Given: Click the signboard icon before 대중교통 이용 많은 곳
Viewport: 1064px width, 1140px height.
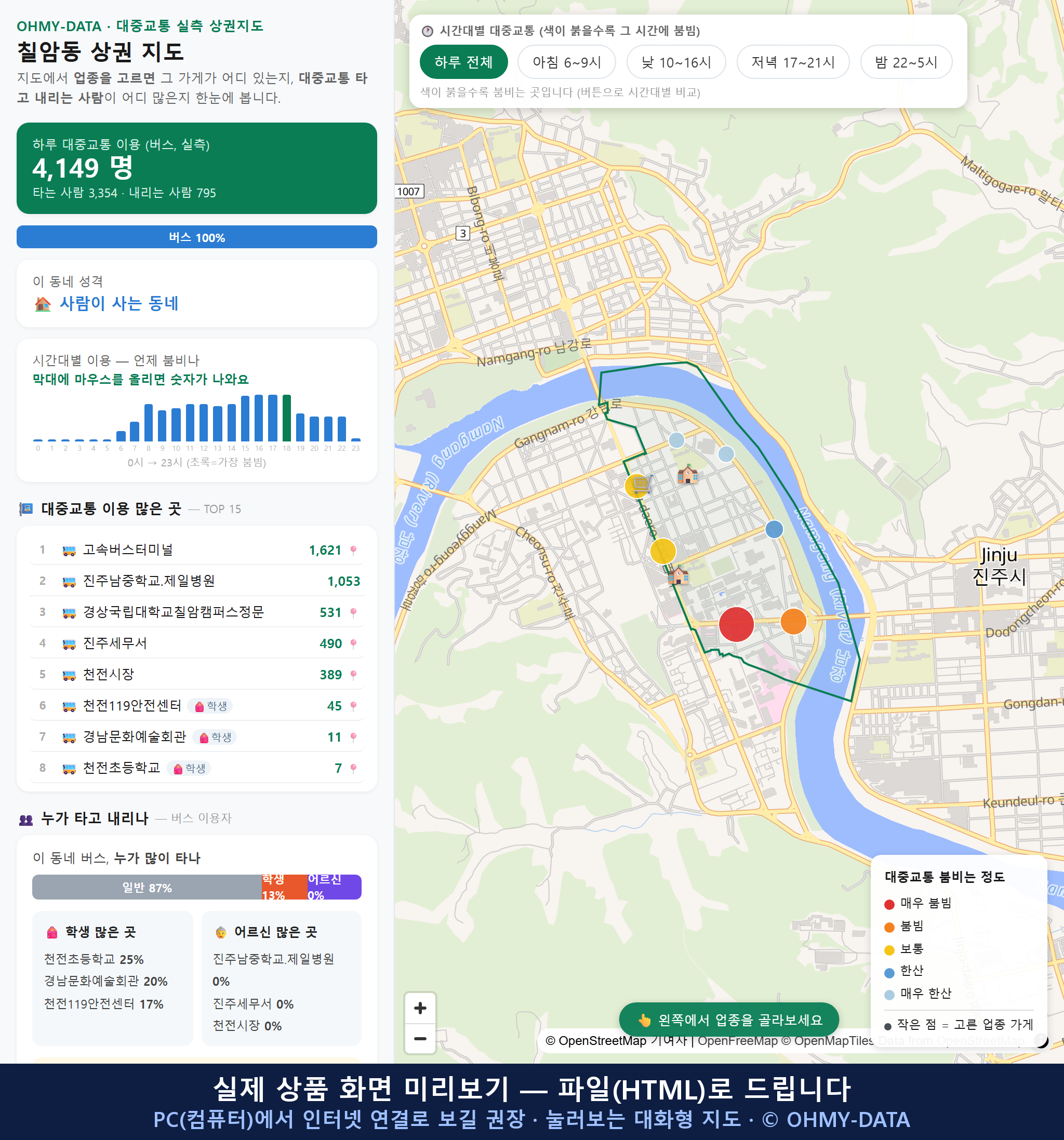Looking at the screenshot, I should (26, 508).
